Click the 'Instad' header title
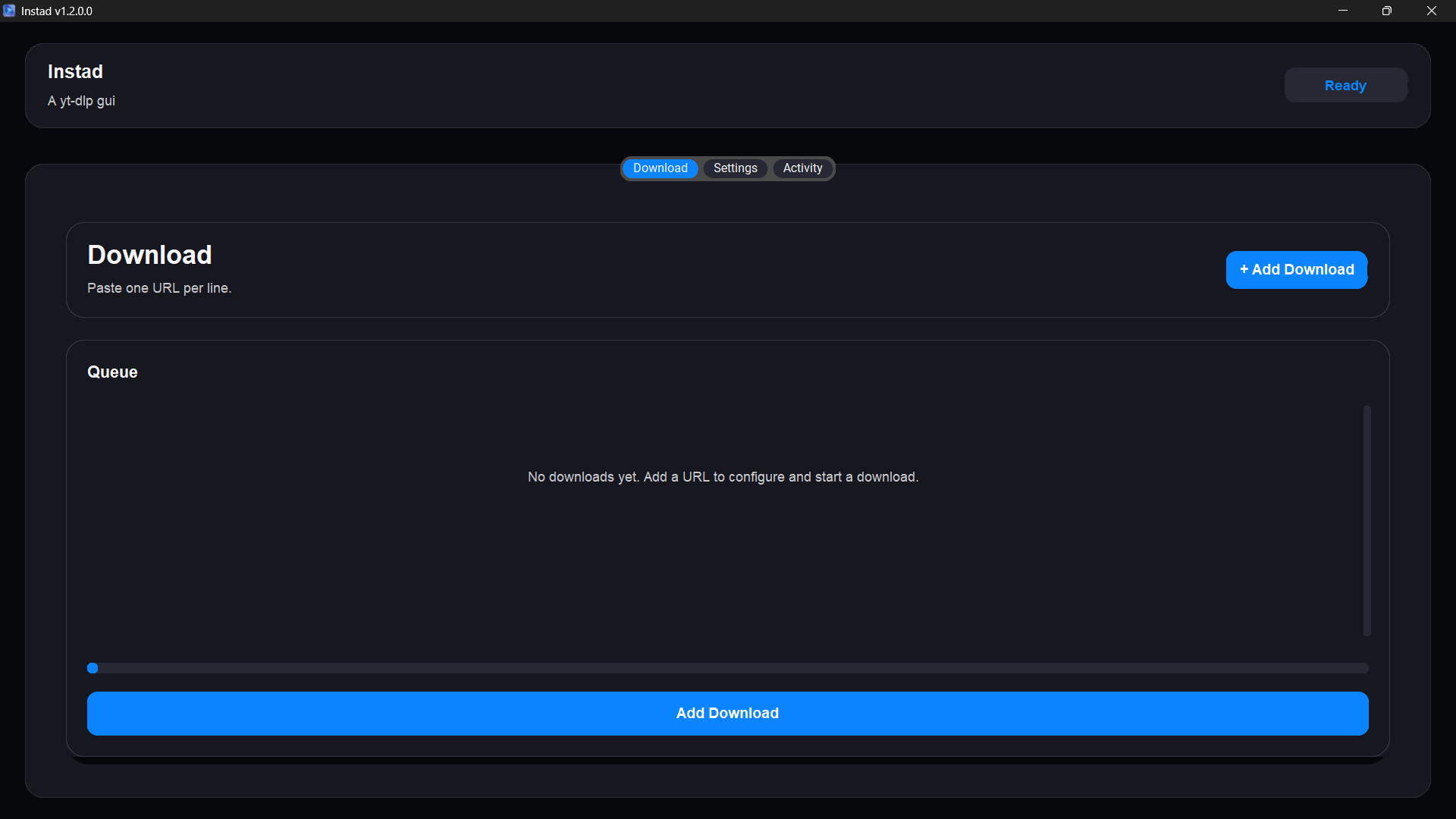1456x819 pixels. pyautogui.click(x=75, y=71)
